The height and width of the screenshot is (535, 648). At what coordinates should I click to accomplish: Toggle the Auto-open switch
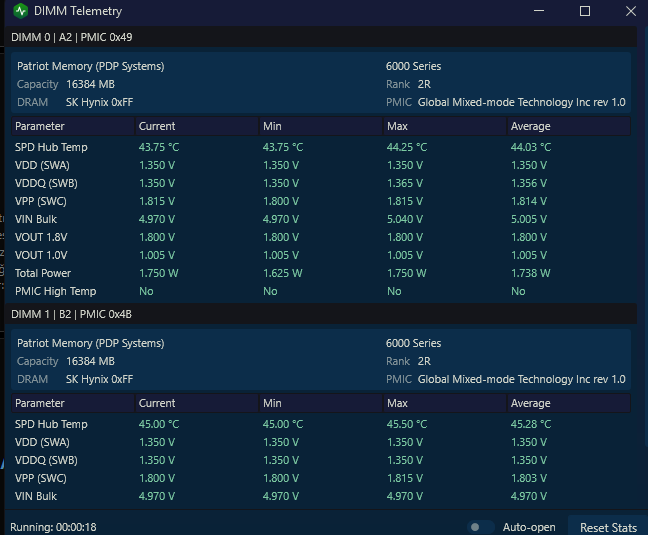point(481,527)
